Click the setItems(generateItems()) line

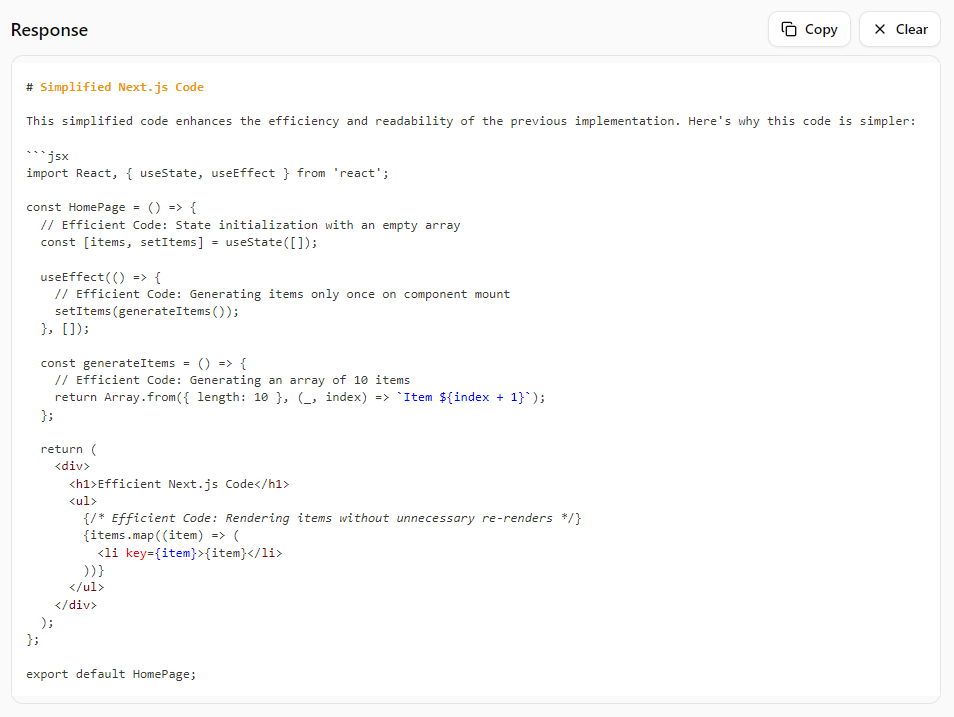pos(147,311)
